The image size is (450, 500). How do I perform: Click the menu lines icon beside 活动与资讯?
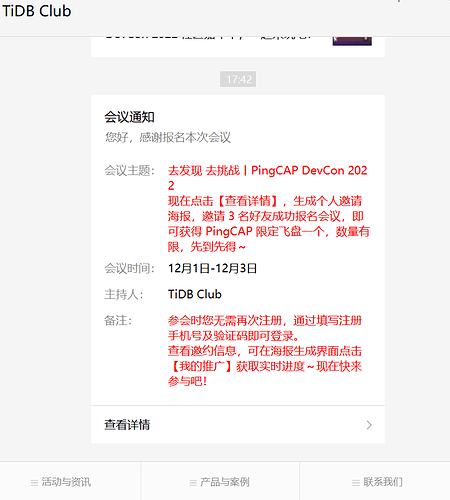(34, 482)
